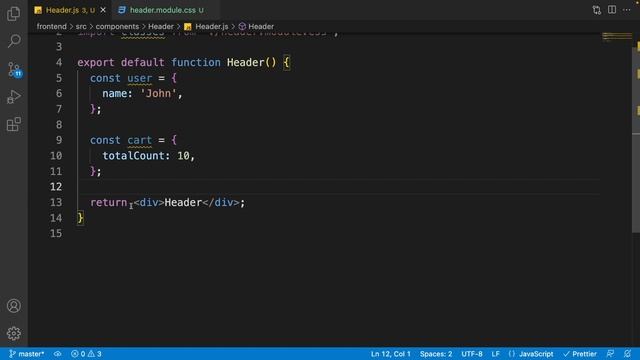Image resolution: width=640 pixels, height=360 pixels.
Task: Open the Search view icon
Action: click(x=14, y=41)
